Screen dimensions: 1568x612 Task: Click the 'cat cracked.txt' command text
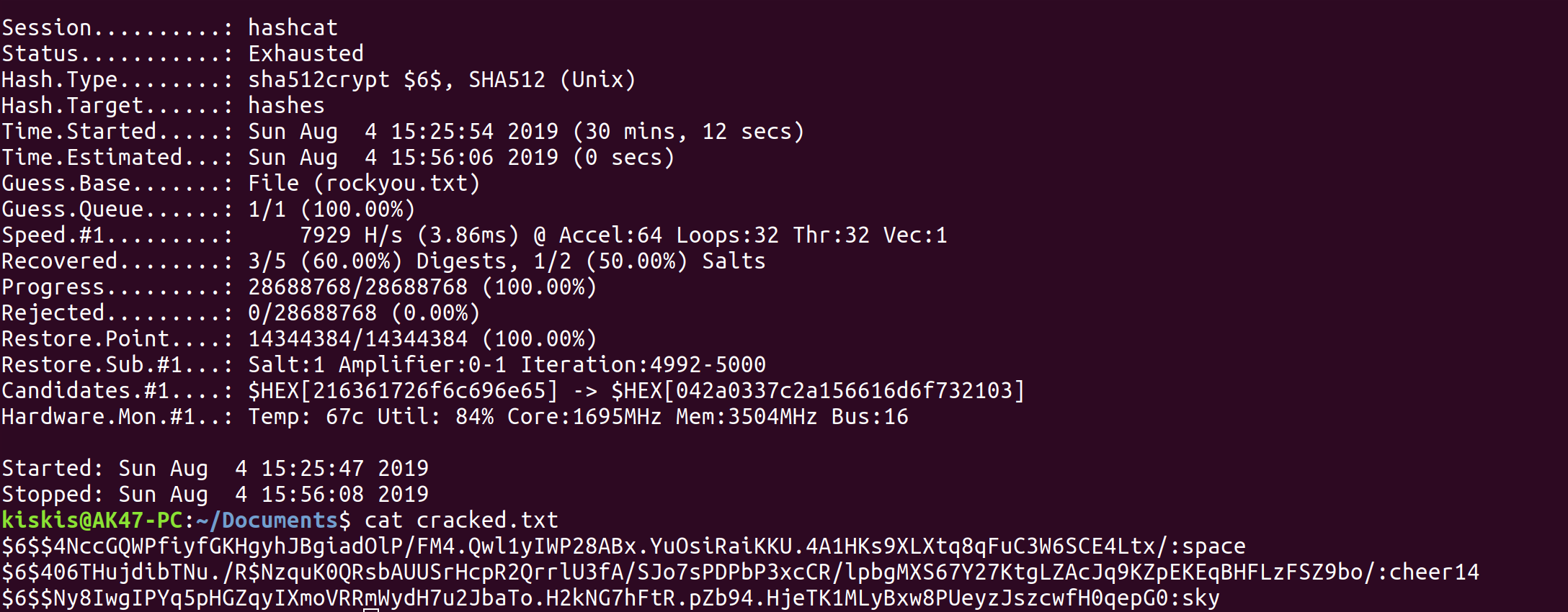(461, 521)
